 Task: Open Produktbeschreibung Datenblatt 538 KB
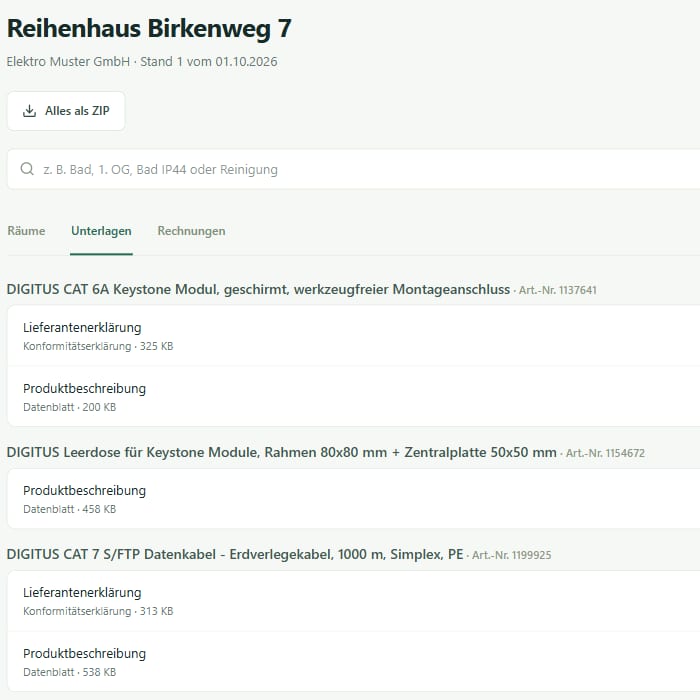(354, 662)
